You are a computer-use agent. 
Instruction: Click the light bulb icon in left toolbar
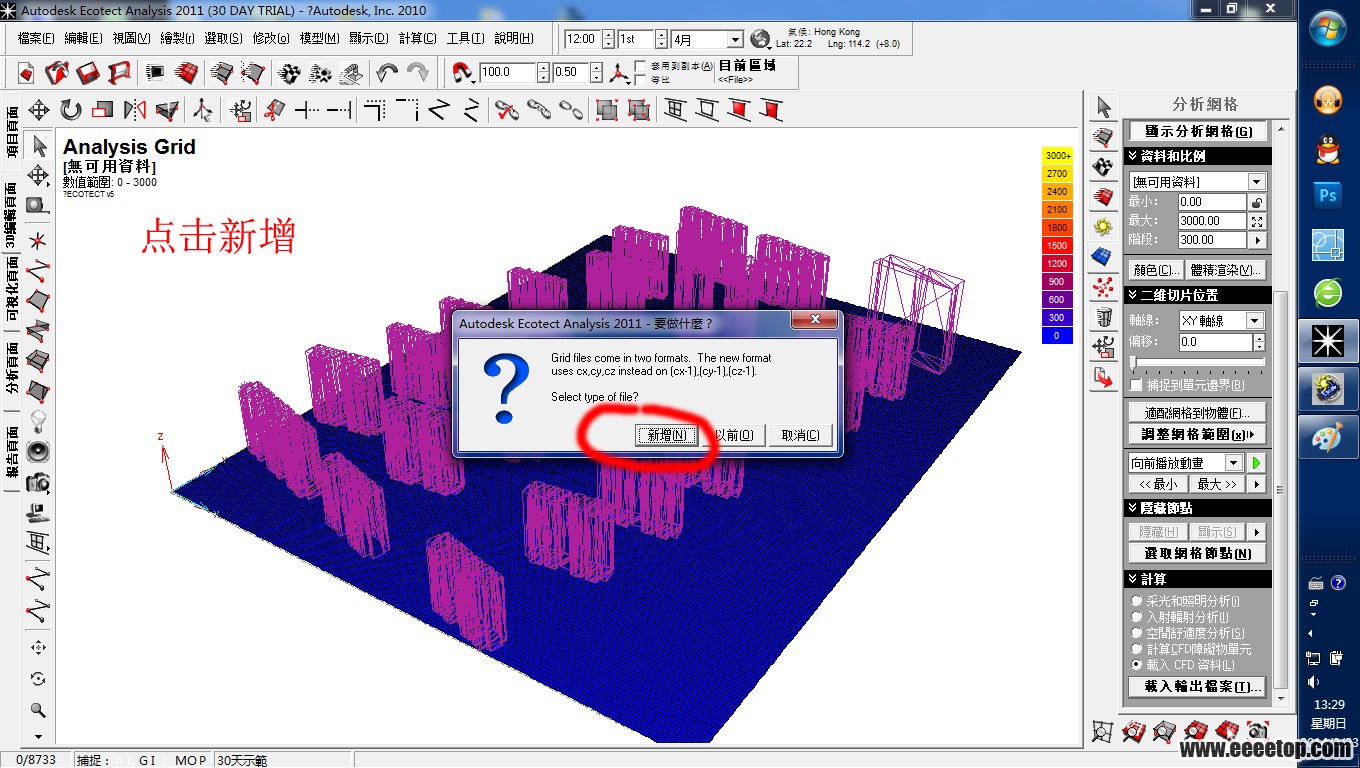(38, 420)
